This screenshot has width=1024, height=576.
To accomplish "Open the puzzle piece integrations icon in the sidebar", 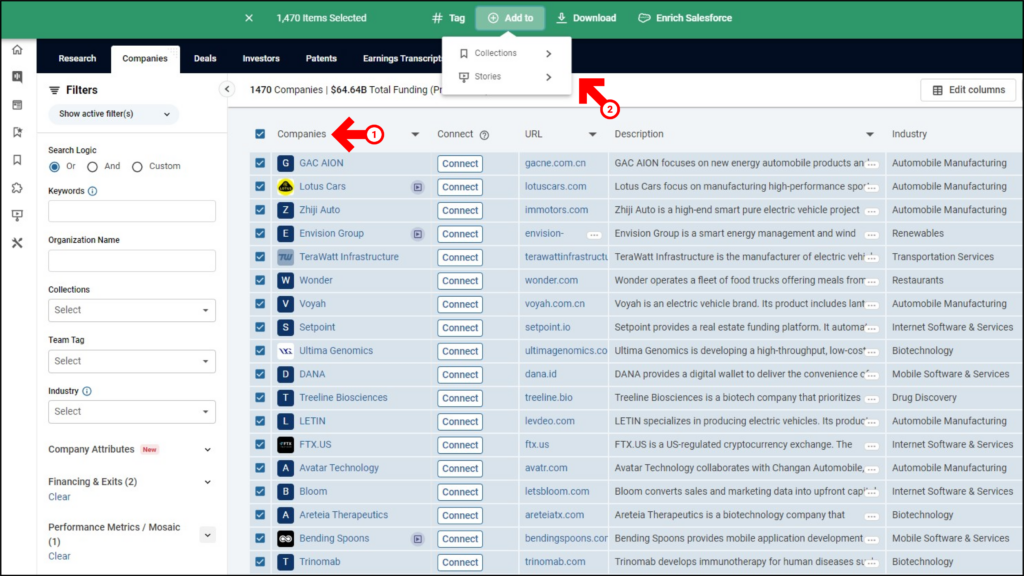I will [x=18, y=188].
